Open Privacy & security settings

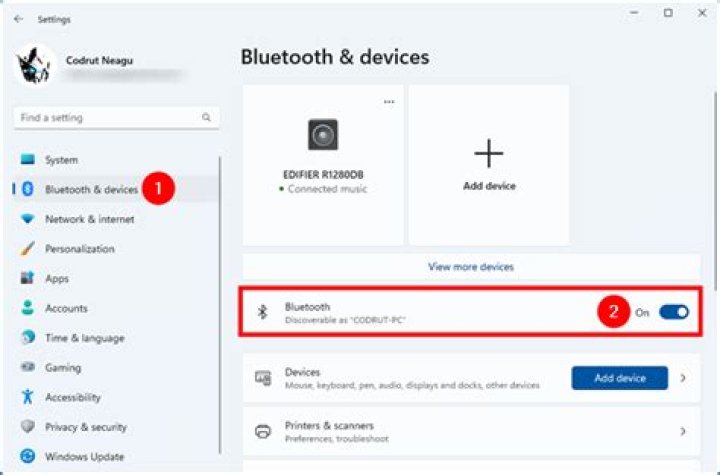88,427
